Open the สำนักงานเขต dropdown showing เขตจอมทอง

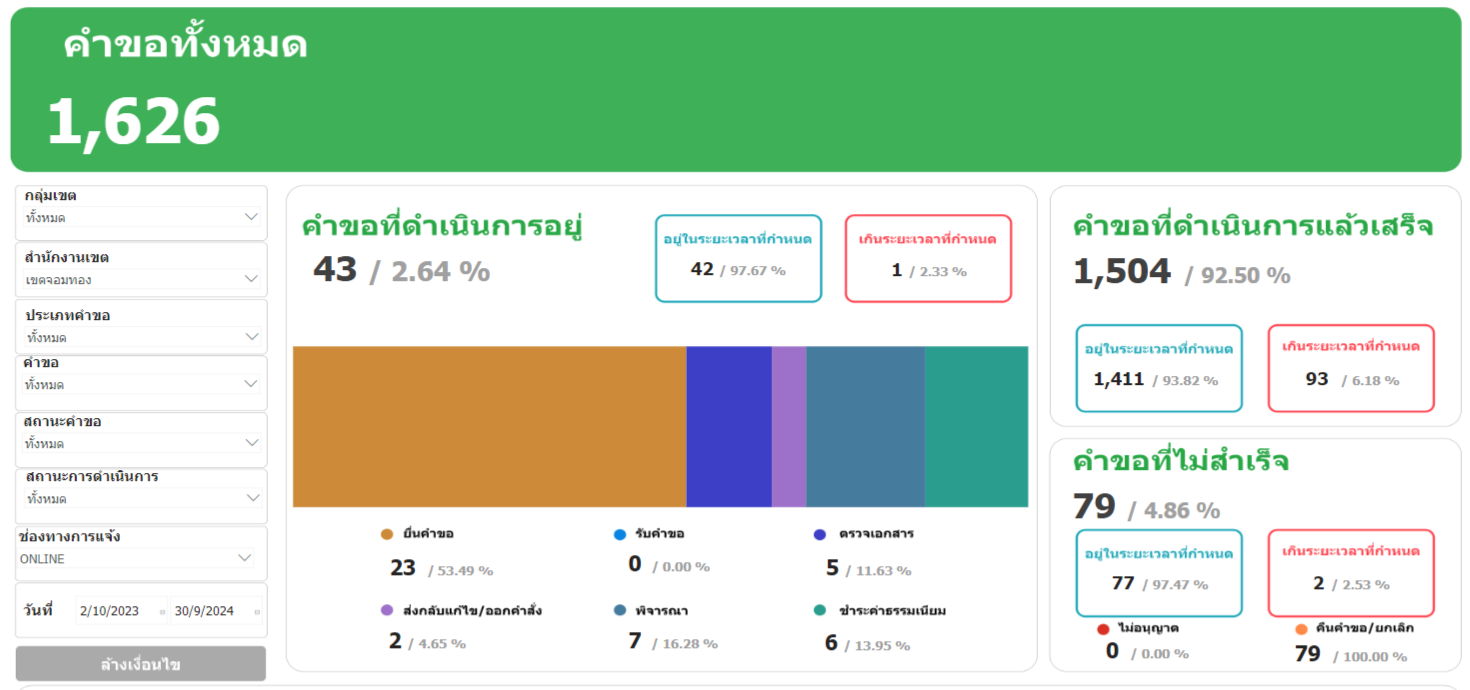[x=250, y=279]
